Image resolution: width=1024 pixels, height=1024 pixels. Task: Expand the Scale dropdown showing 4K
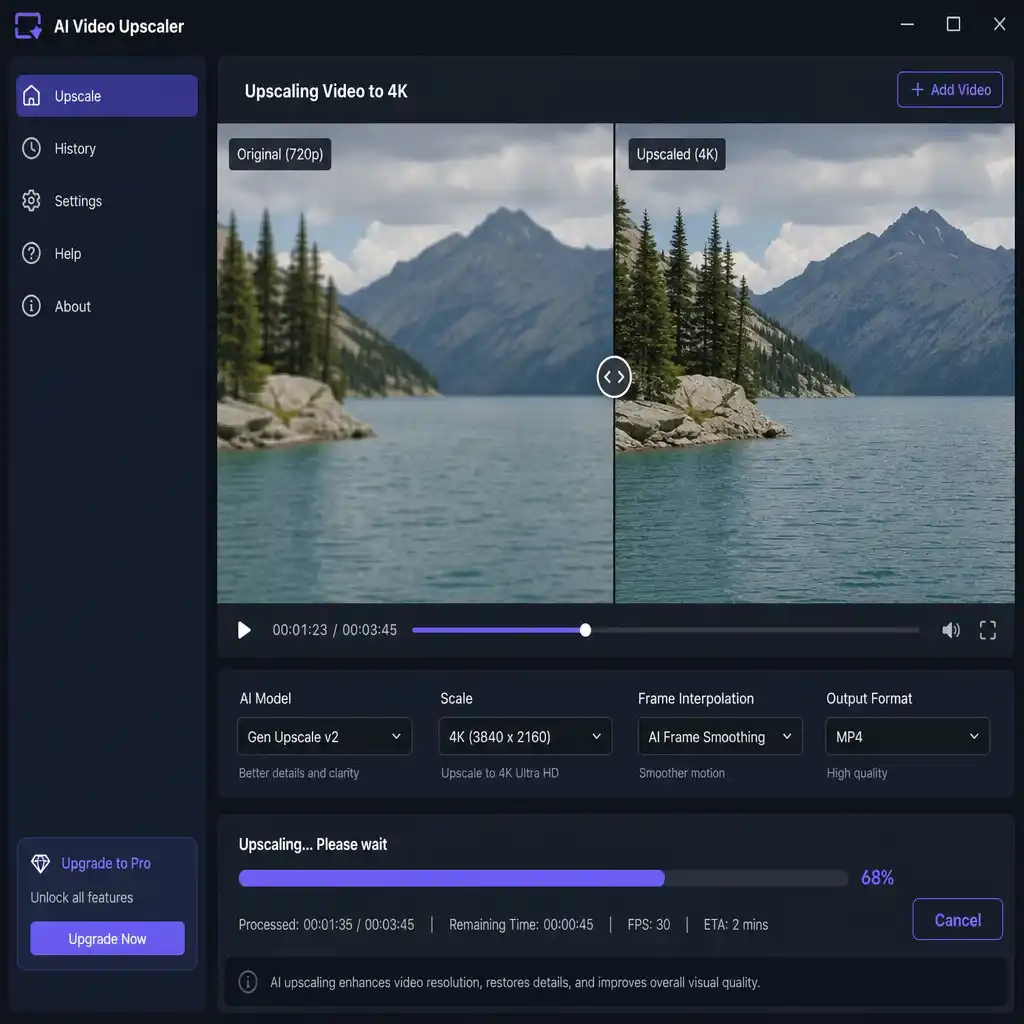525,737
